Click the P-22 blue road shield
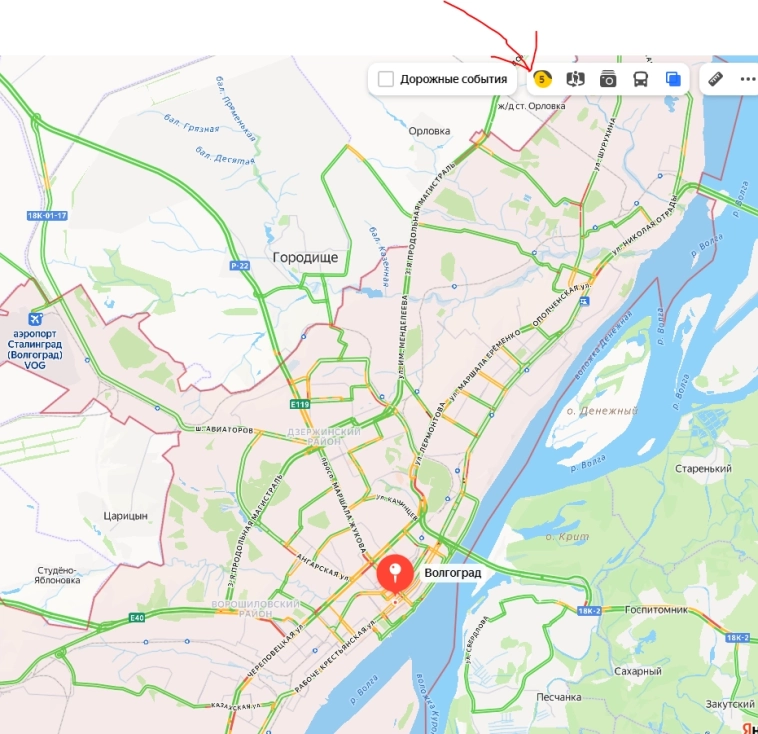 point(239,265)
